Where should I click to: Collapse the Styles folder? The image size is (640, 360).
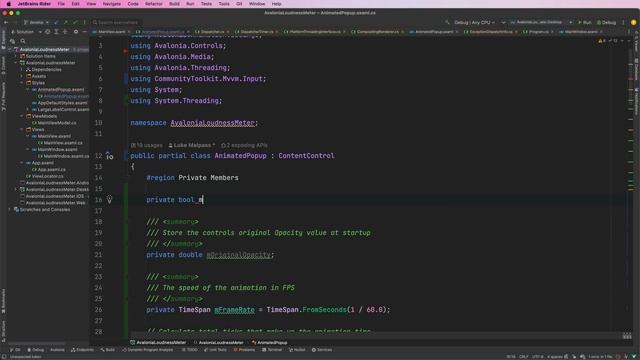coord(22,82)
